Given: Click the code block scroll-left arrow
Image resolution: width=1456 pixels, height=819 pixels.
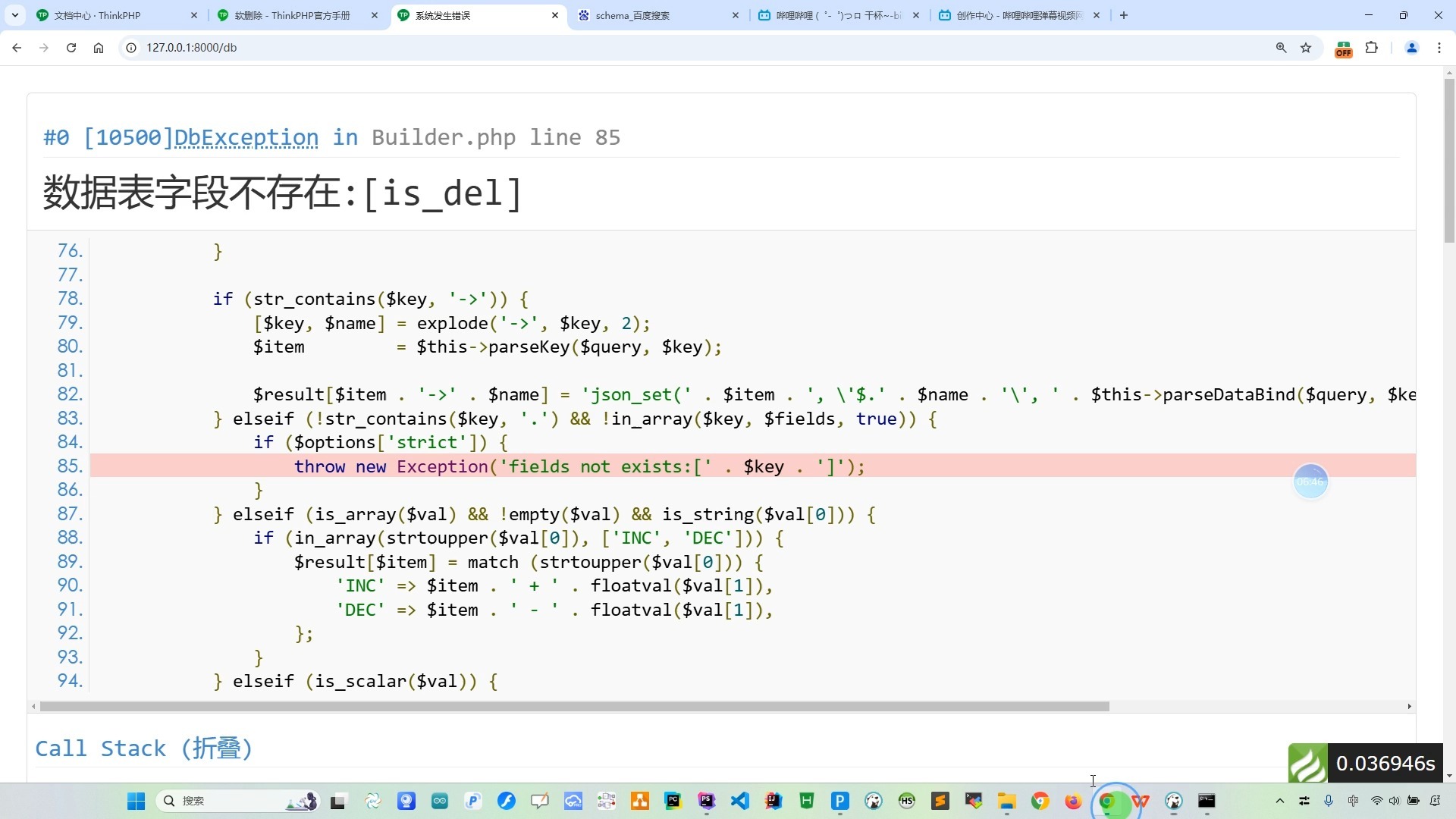Looking at the screenshot, I should 33,707.
